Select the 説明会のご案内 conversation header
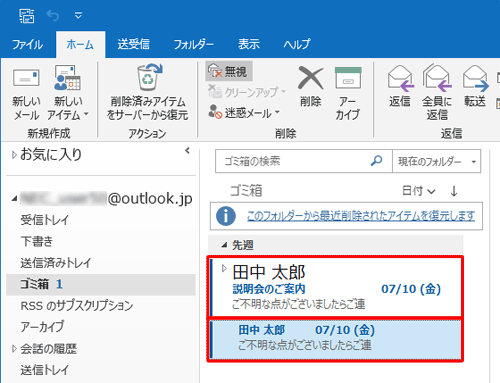Screen dimensions: 500x383 point(335,287)
